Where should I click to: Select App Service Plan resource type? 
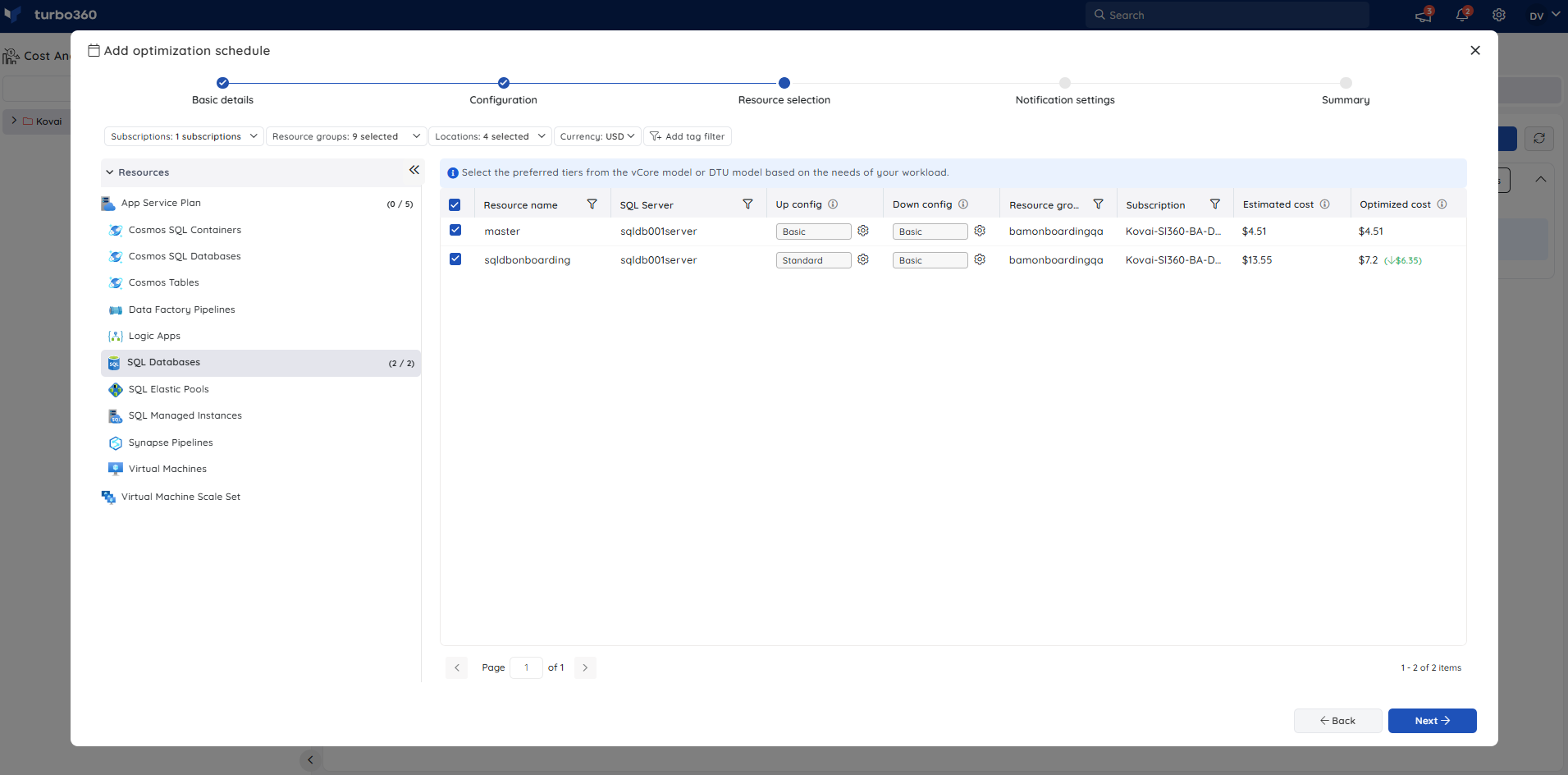point(261,203)
